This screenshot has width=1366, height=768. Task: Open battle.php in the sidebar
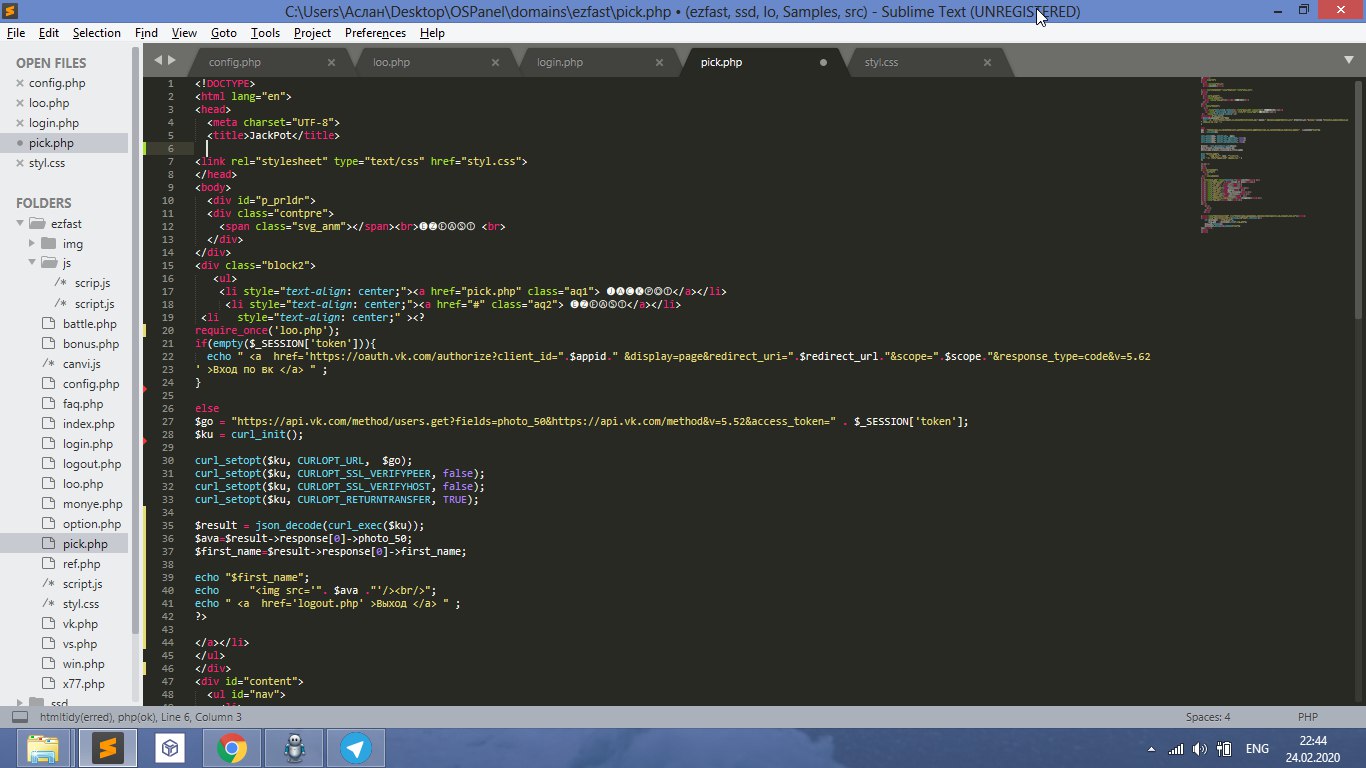click(x=89, y=324)
